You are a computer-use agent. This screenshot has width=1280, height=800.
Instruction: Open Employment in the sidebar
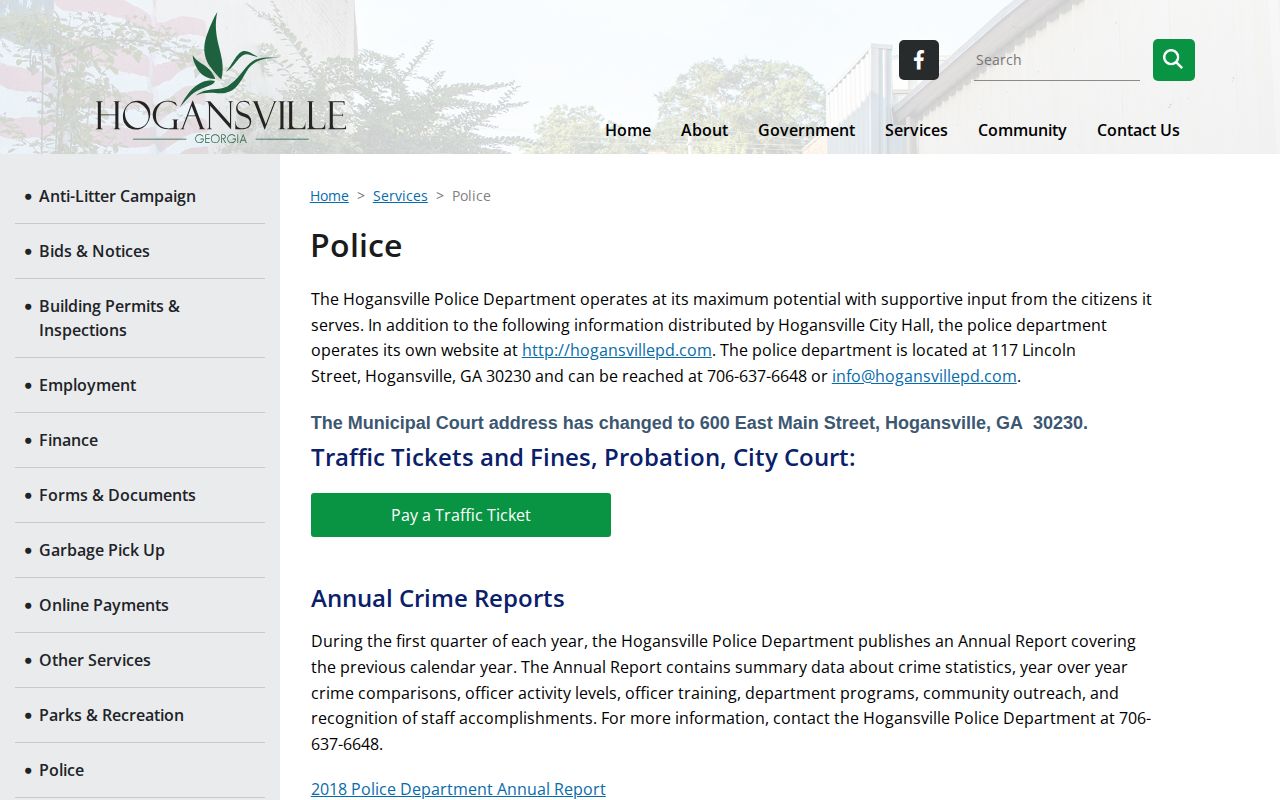click(x=87, y=385)
